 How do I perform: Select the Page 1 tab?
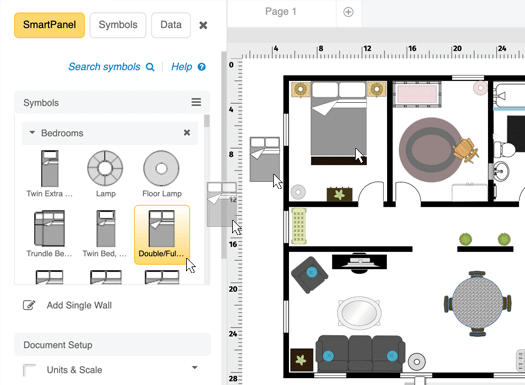pyautogui.click(x=281, y=12)
